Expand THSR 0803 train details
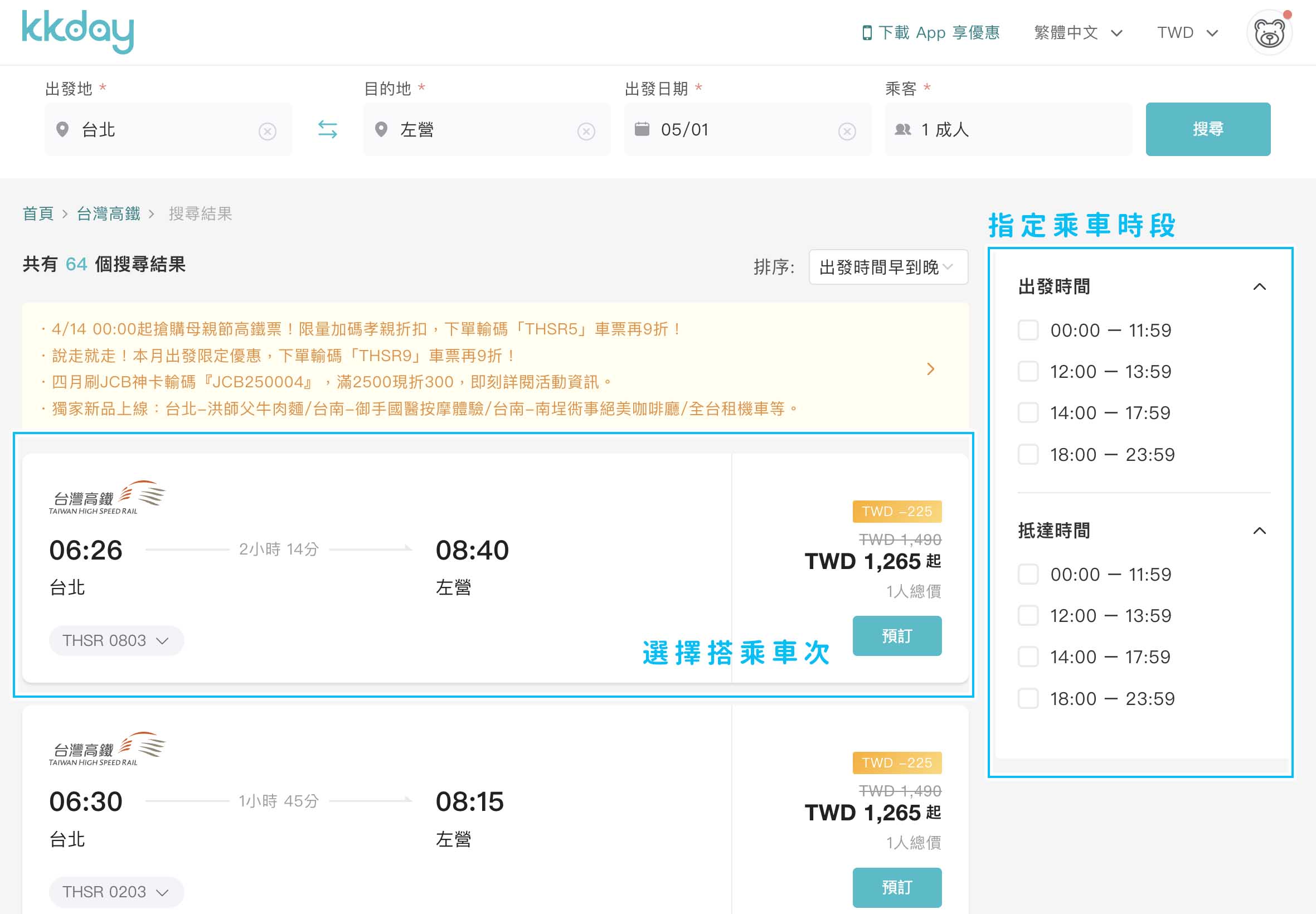This screenshot has width=1316, height=914. coord(116,640)
